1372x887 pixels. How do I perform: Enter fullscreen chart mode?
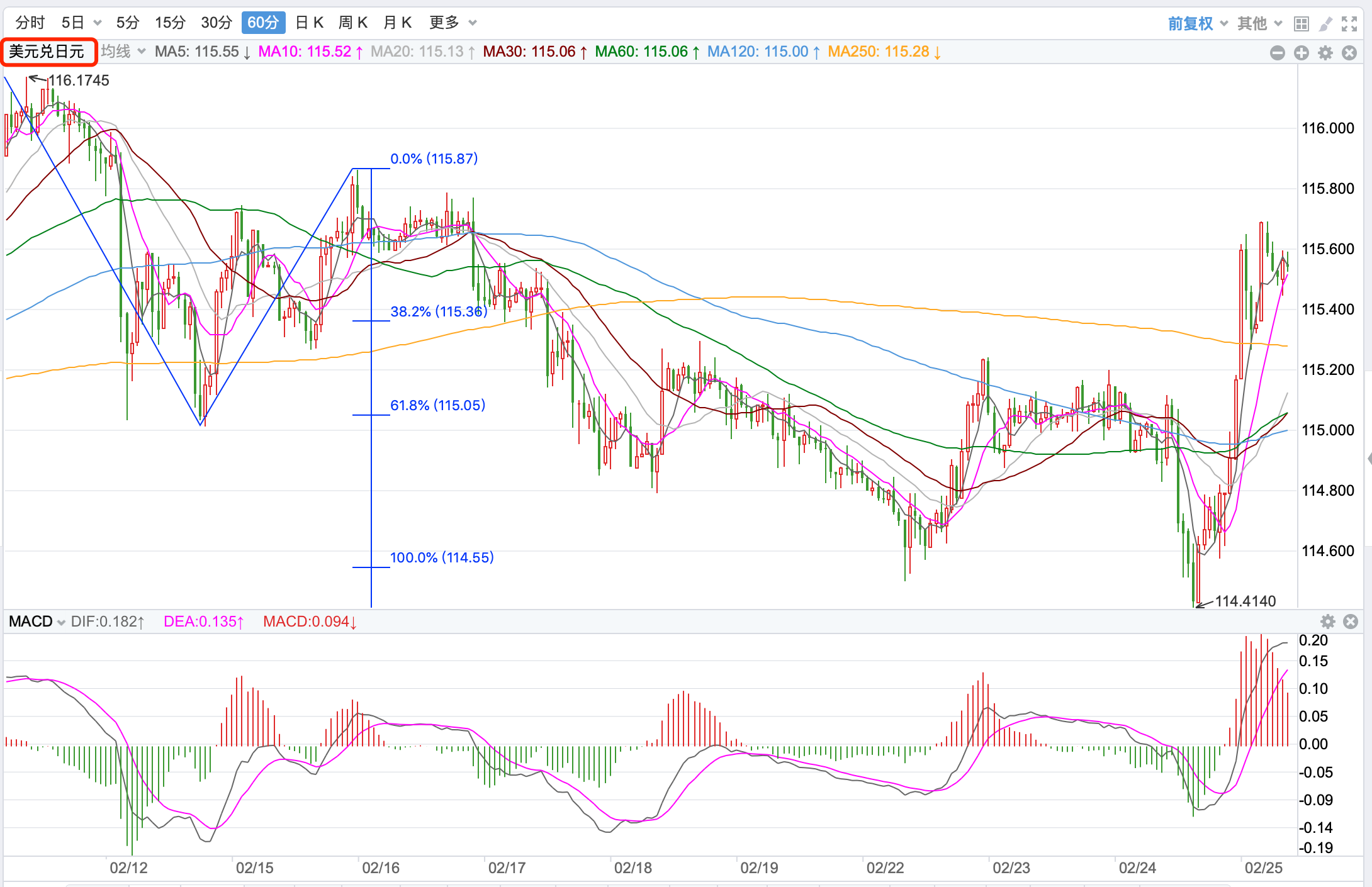(1349, 24)
